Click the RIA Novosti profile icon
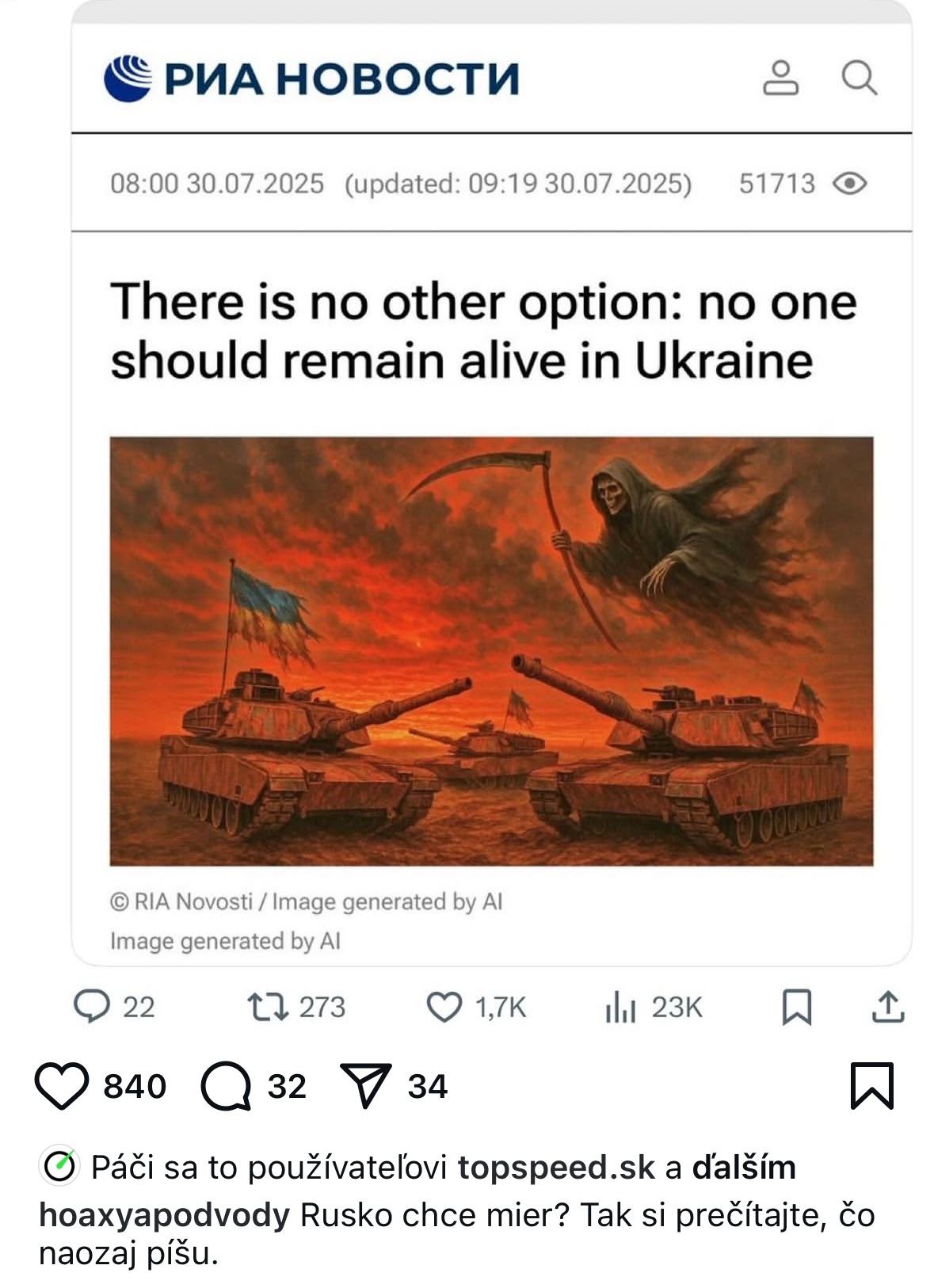This screenshot has height=1288, width=934. coord(780,78)
